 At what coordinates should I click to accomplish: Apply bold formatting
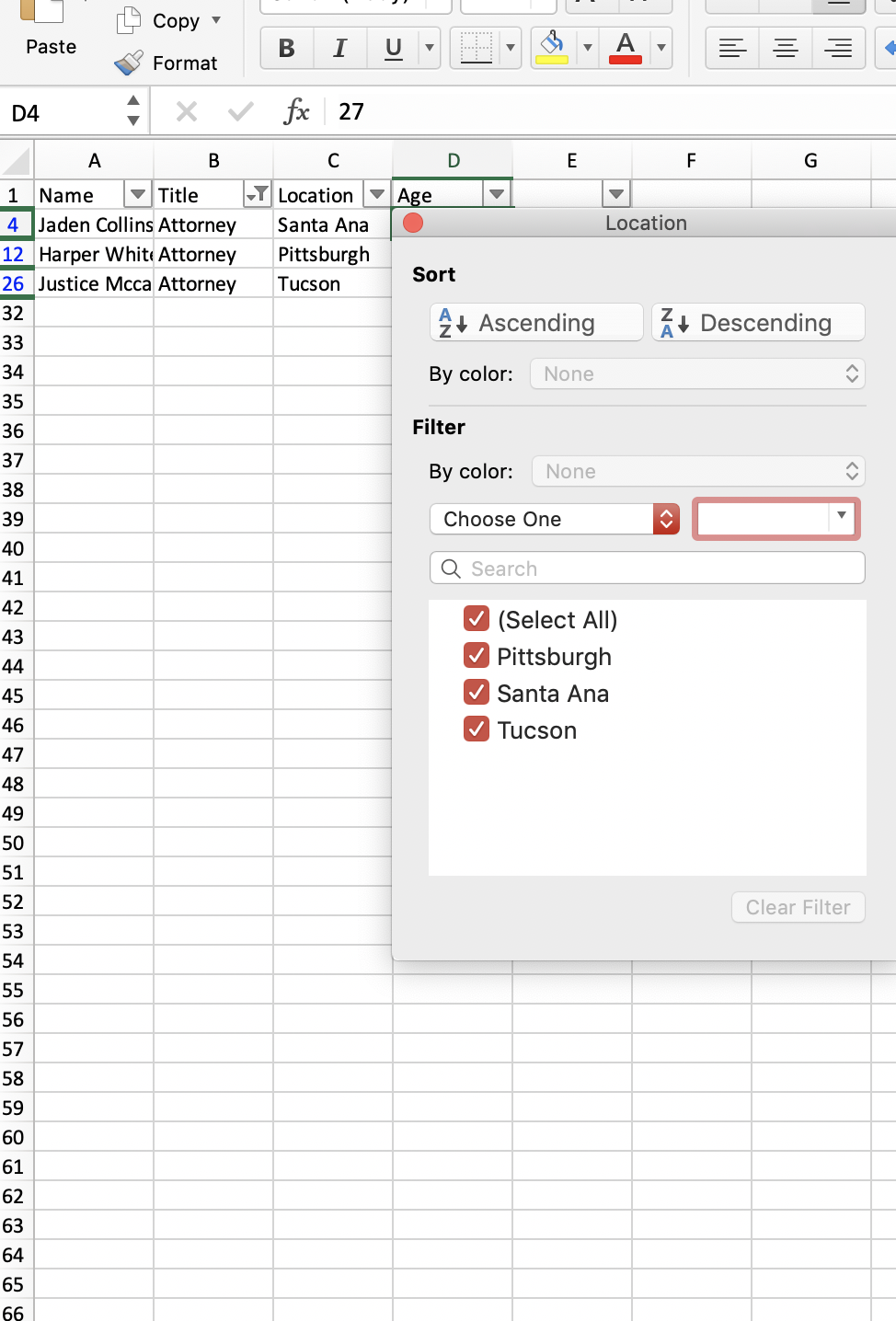coord(285,48)
